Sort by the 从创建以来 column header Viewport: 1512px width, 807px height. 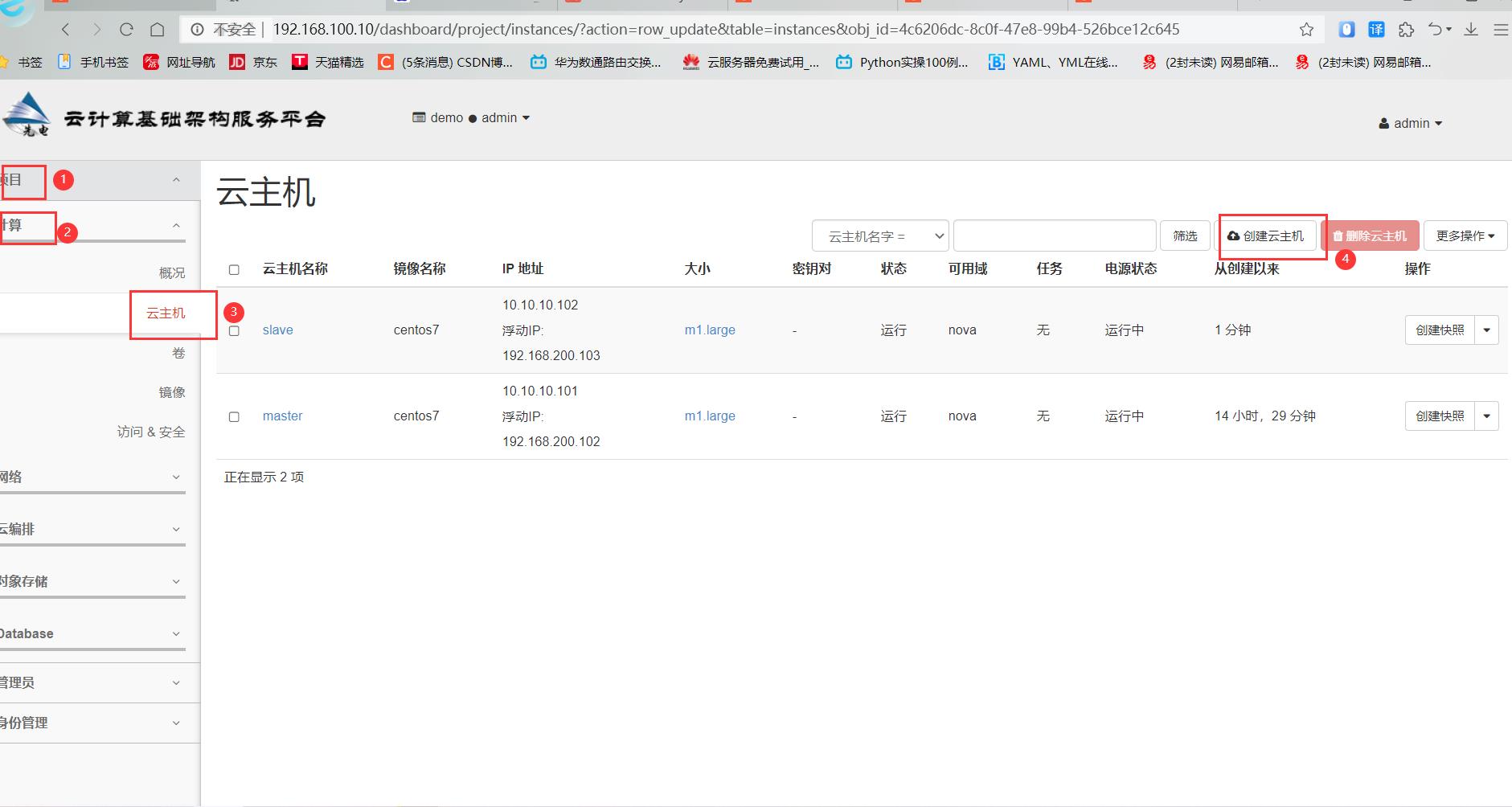tap(1247, 269)
